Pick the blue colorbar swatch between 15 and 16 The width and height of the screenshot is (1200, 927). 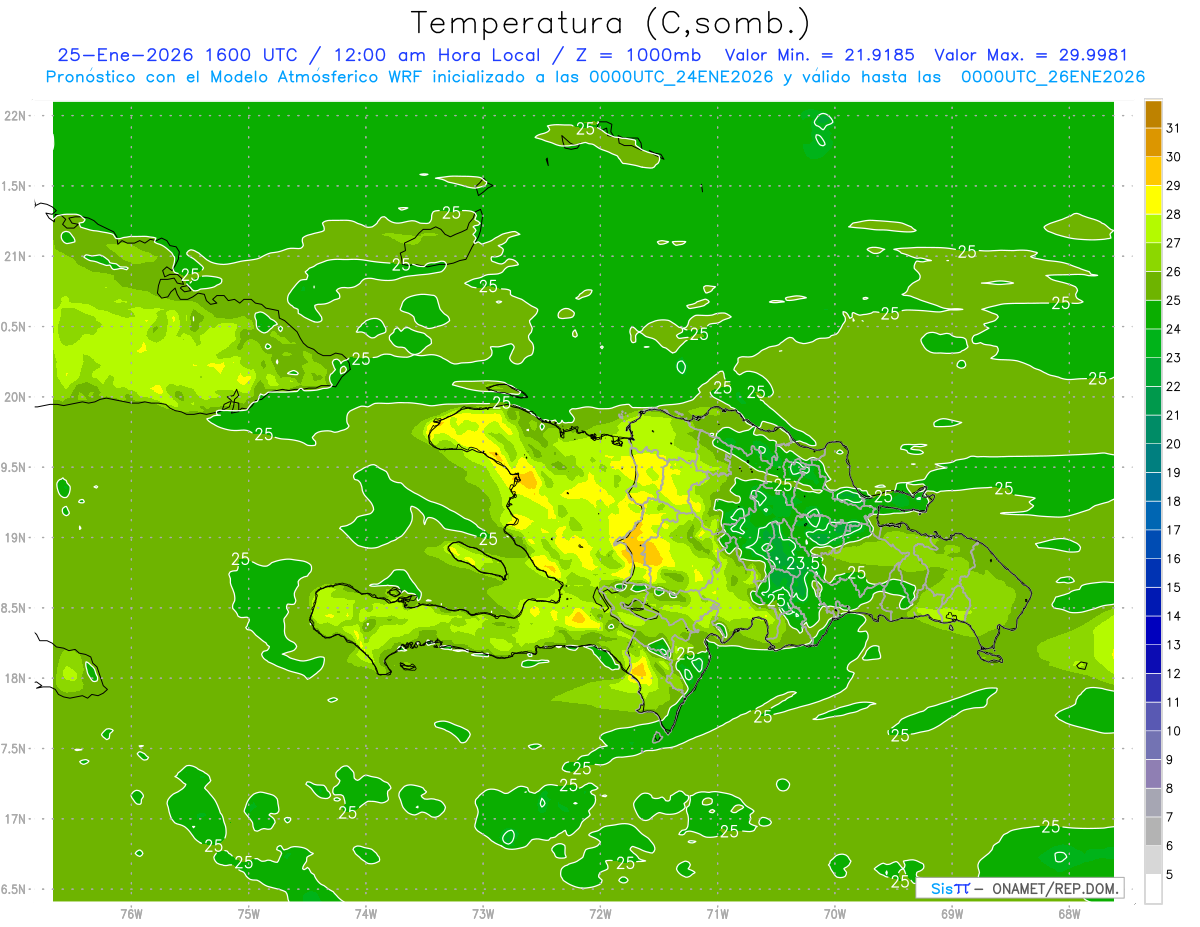[x=1153, y=573]
